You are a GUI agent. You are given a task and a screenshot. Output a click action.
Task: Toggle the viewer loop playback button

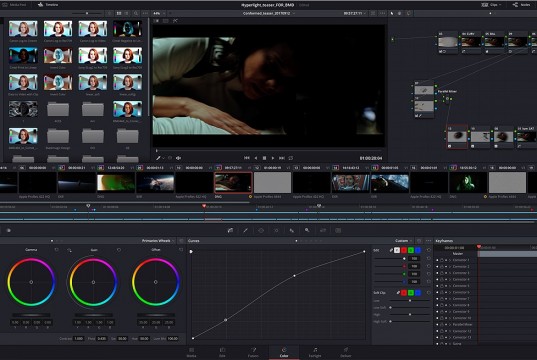pyautogui.click(x=291, y=158)
